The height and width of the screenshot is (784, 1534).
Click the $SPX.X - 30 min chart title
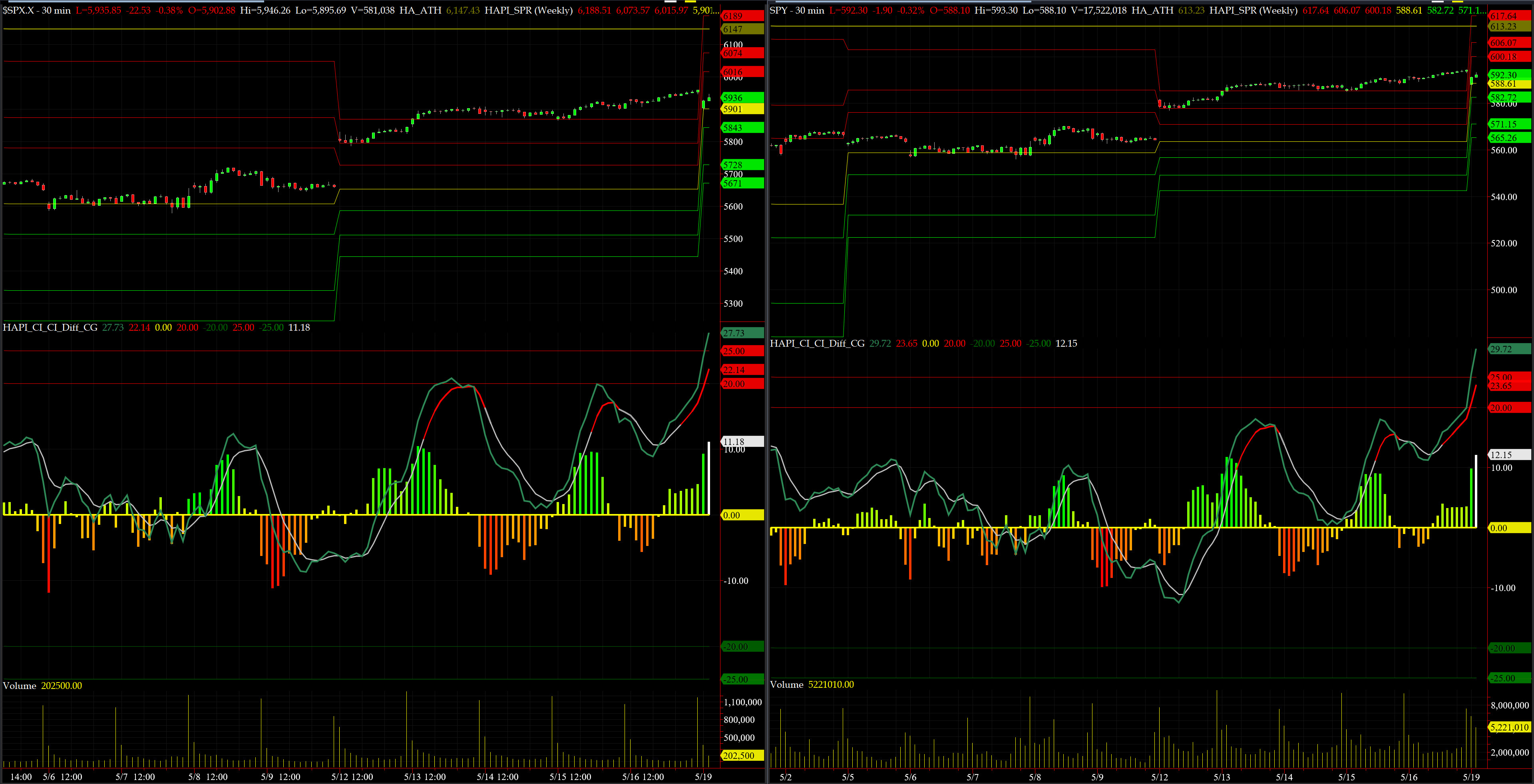click(x=37, y=10)
